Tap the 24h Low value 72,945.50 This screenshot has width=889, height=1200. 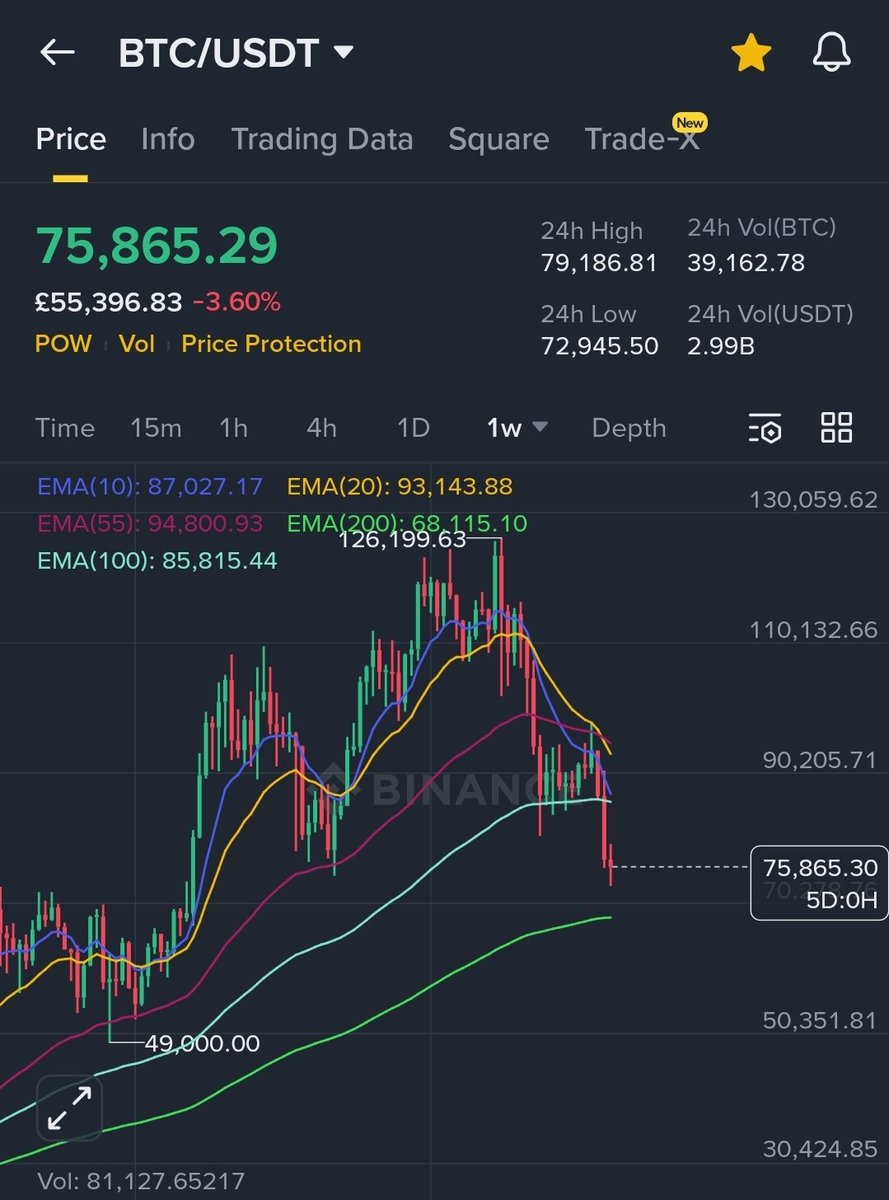tap(599, 347)
